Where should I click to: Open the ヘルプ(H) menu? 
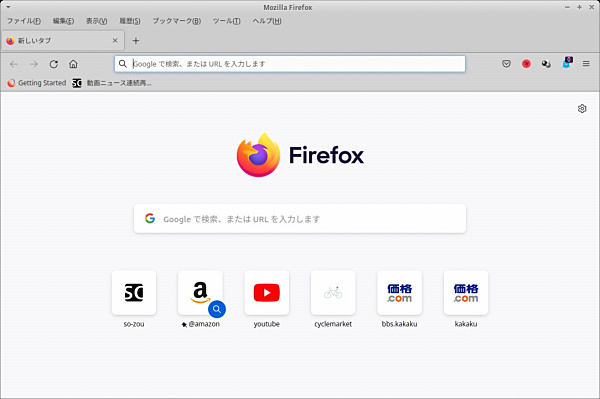tap(267, 21)
